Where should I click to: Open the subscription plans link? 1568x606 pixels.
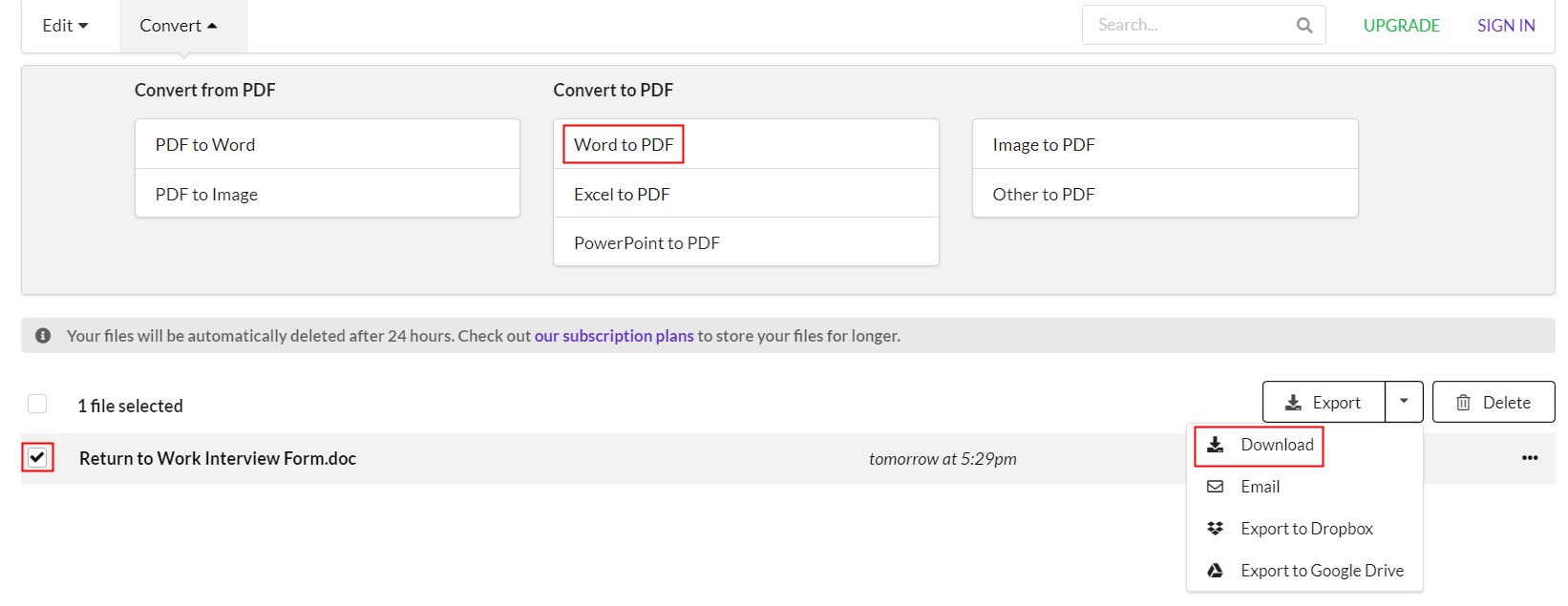click(x=614, y=336)
